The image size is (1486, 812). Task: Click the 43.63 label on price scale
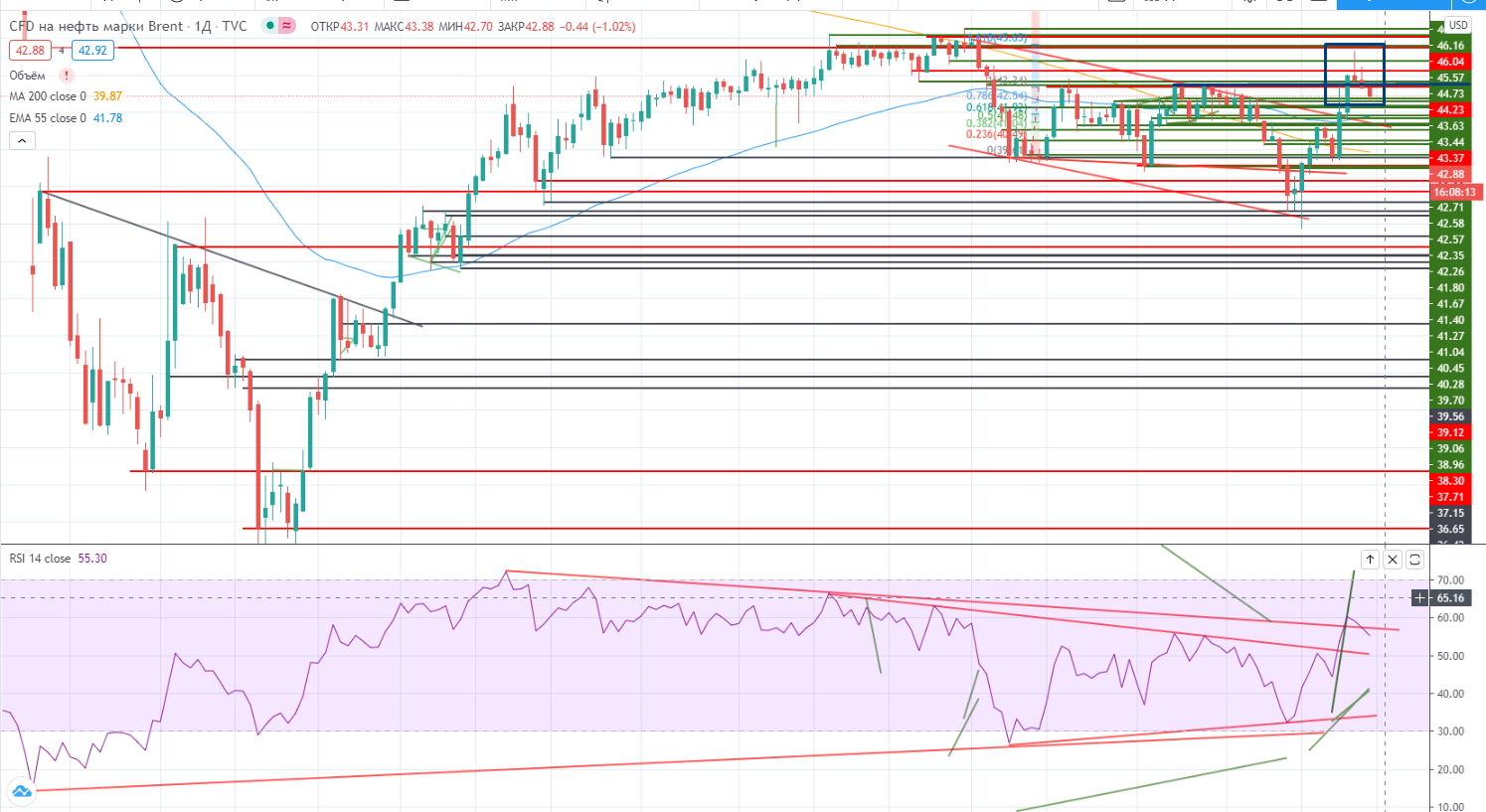coord(1450,126)
